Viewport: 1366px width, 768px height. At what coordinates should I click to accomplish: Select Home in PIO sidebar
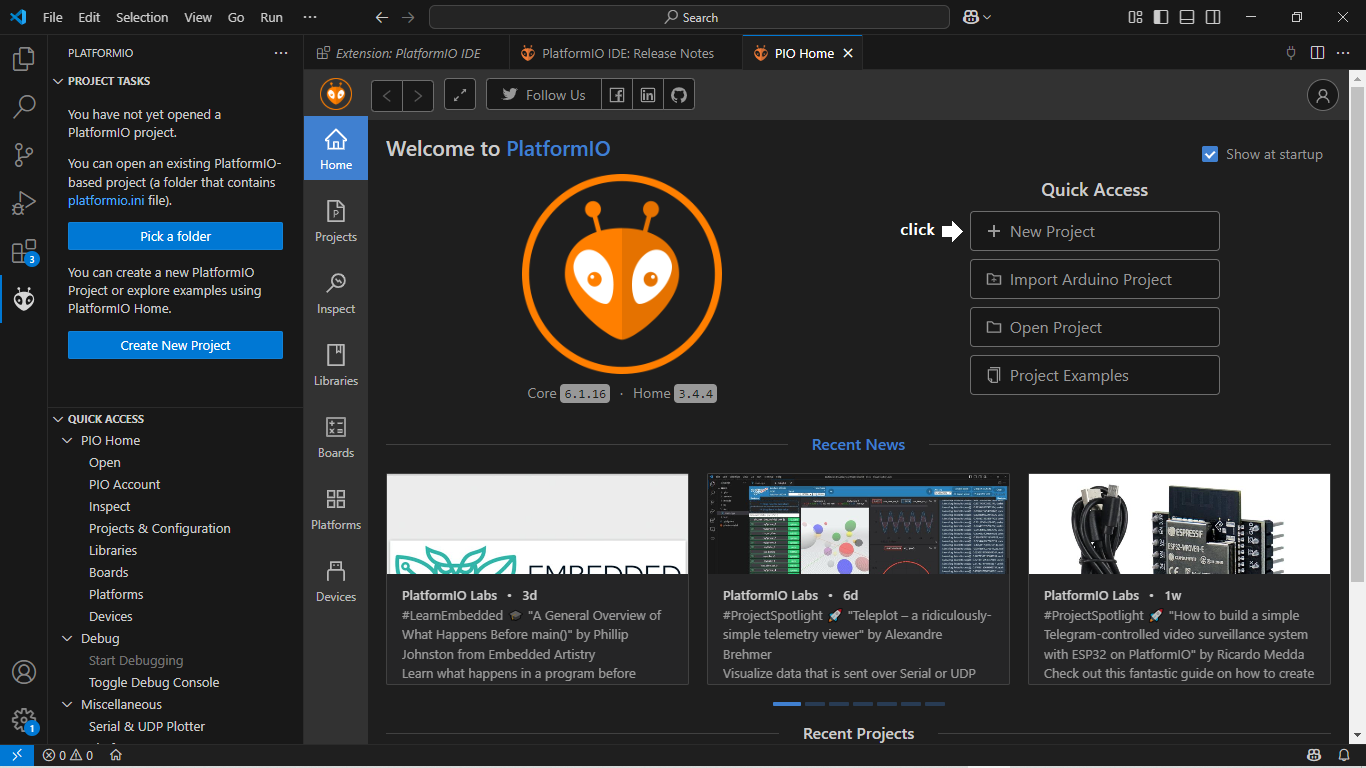click(x=336, y=148)
